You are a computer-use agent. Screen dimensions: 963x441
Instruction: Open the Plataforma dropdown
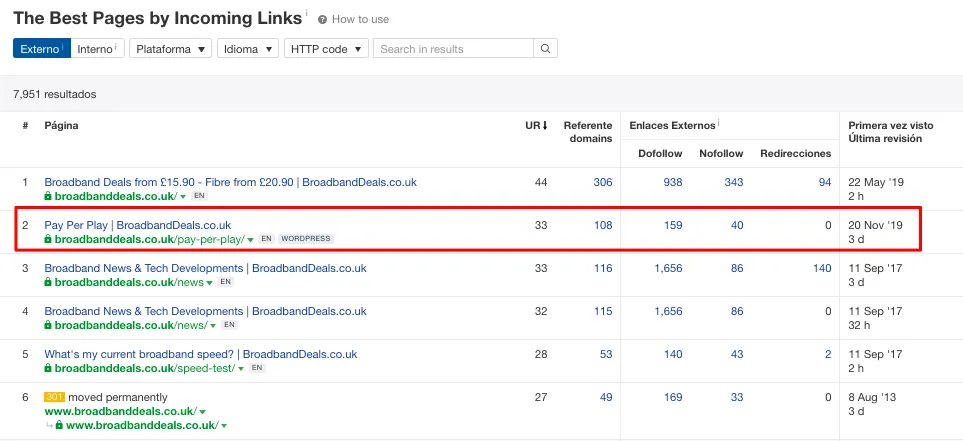170,49
